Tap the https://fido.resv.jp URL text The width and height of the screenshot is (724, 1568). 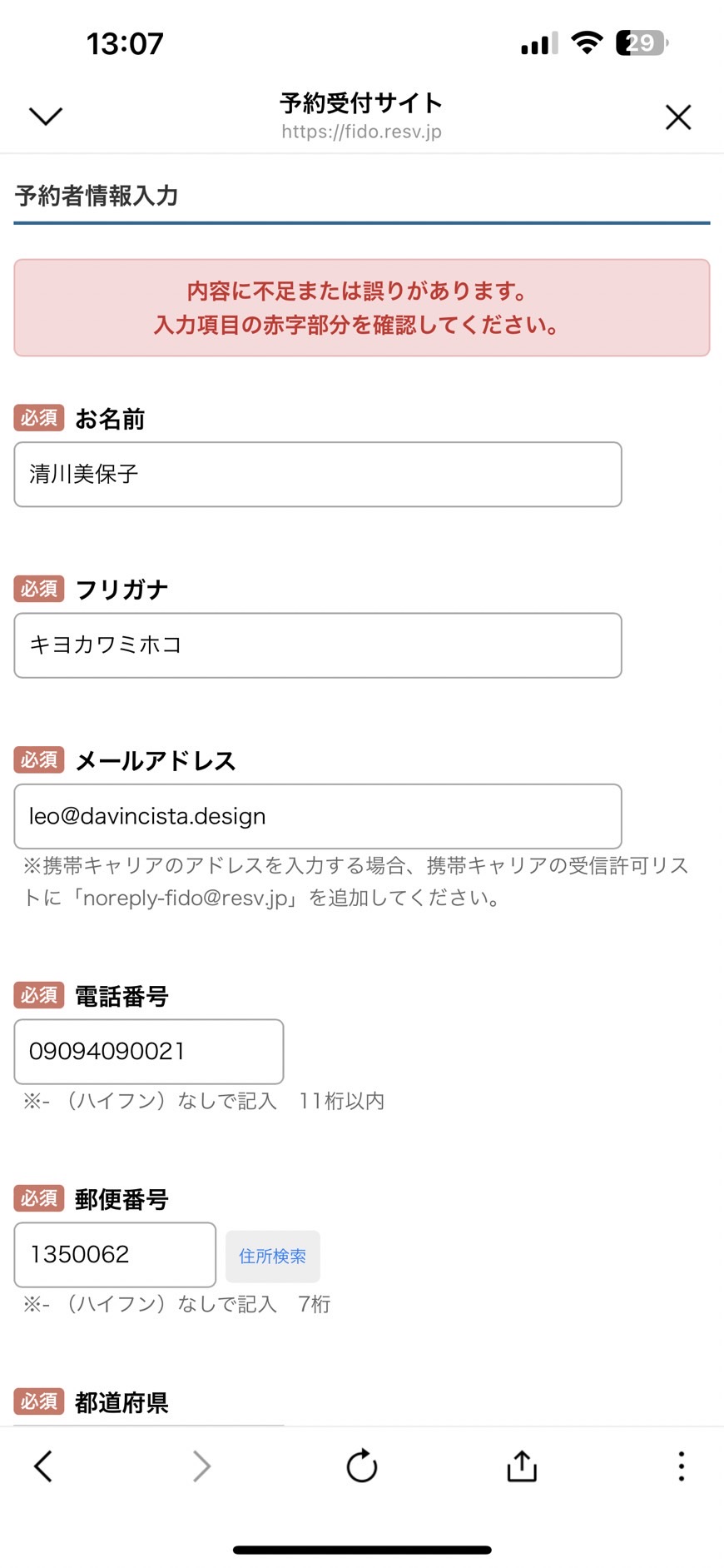(x=361, y=132)
